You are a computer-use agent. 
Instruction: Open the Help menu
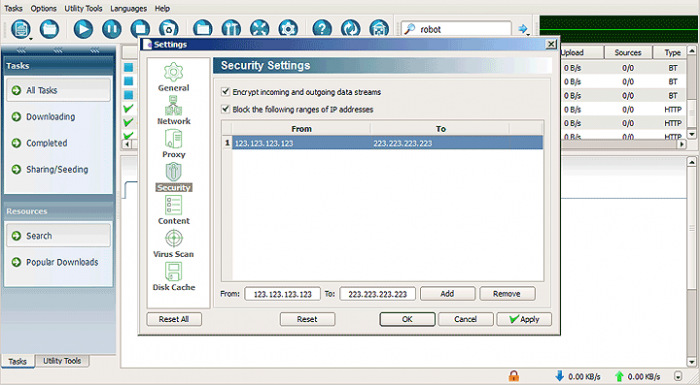pyautogui.click(x=162, y=8)
